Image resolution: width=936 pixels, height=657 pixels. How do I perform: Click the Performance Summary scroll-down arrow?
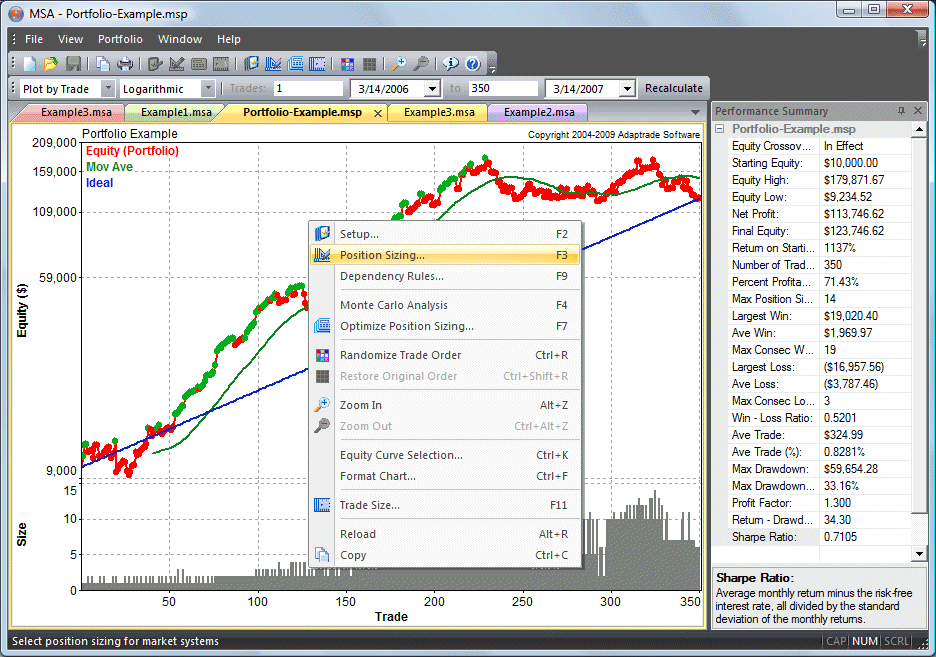point(919,554)
